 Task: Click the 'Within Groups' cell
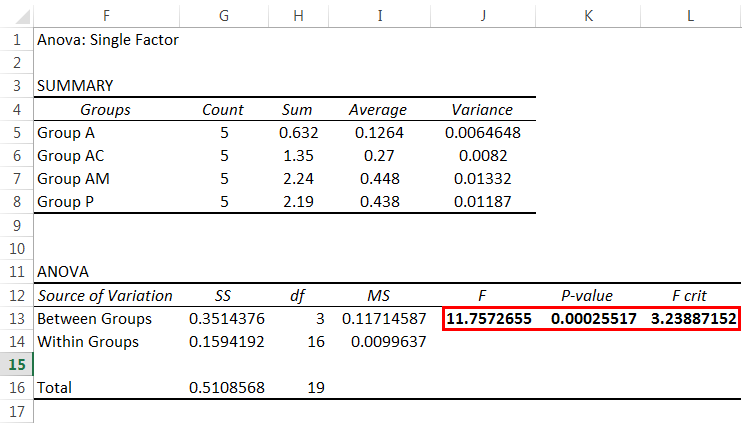coord(88,342)
